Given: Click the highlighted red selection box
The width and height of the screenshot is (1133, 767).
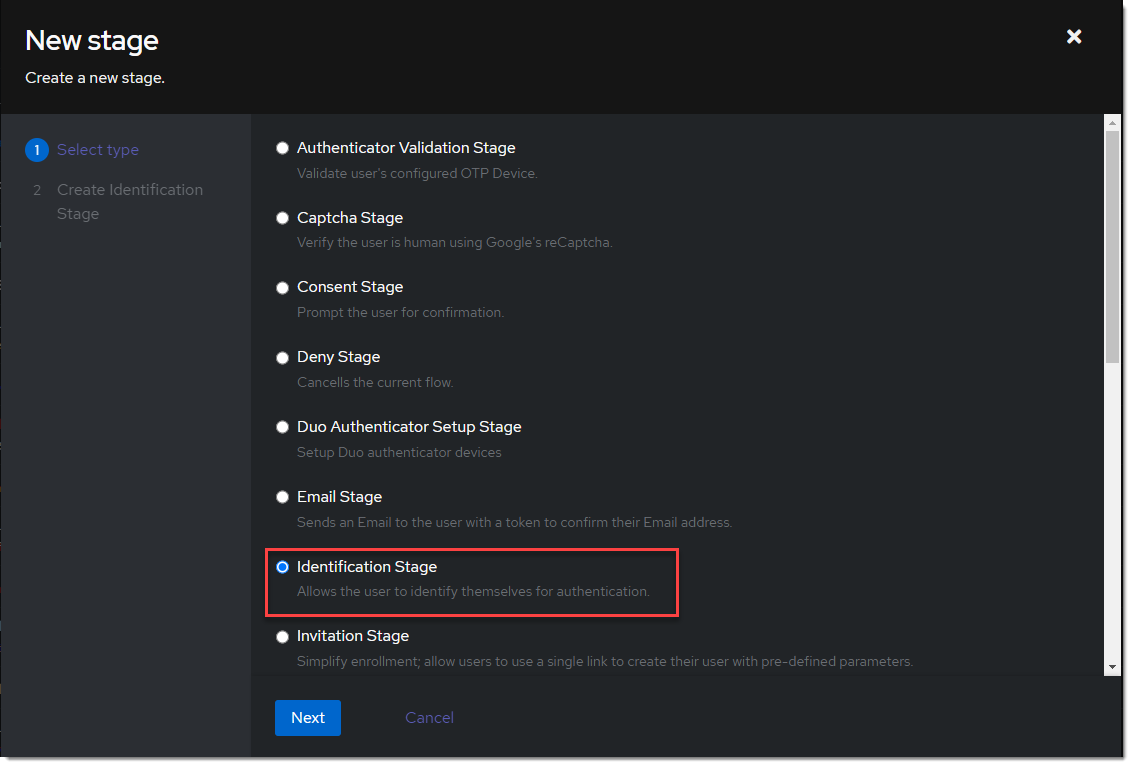Looking at the screenshot, I should (x=472, y=584).
